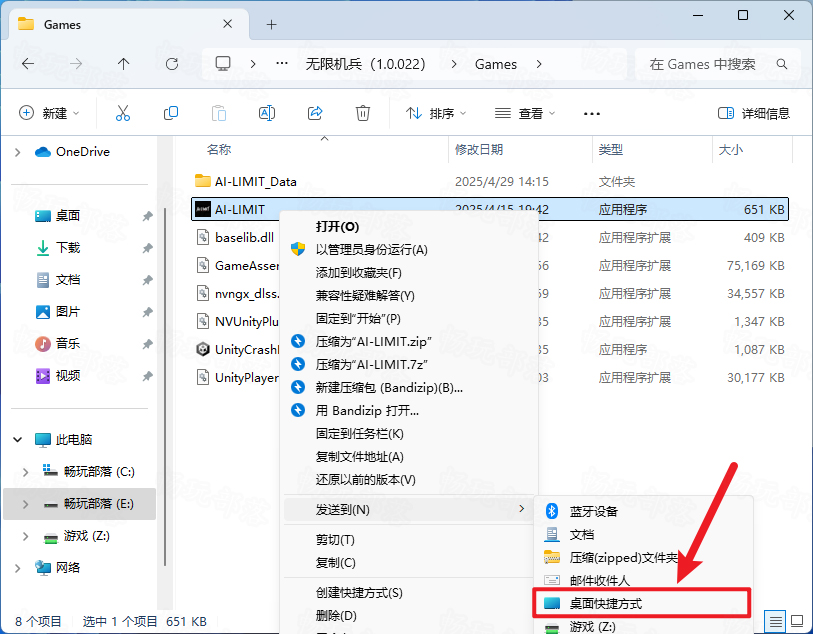Expand the 畅玩部落 (E:) drive node
This screenshot has width=813, height=634.
click(x=25, y=504)
